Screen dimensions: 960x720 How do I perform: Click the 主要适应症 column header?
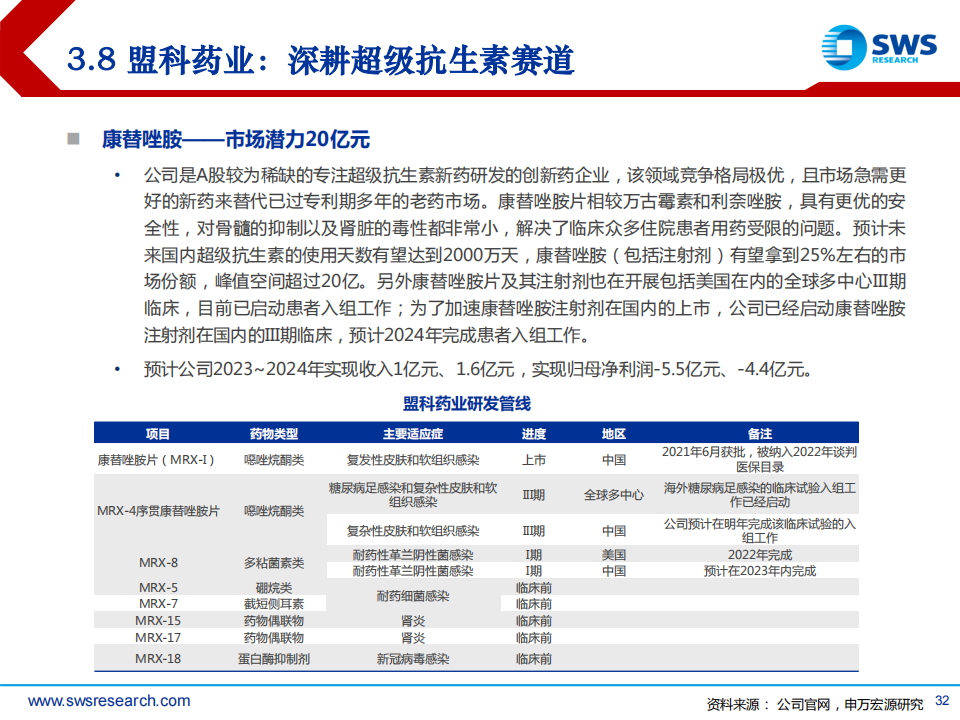tap(413, 433)
